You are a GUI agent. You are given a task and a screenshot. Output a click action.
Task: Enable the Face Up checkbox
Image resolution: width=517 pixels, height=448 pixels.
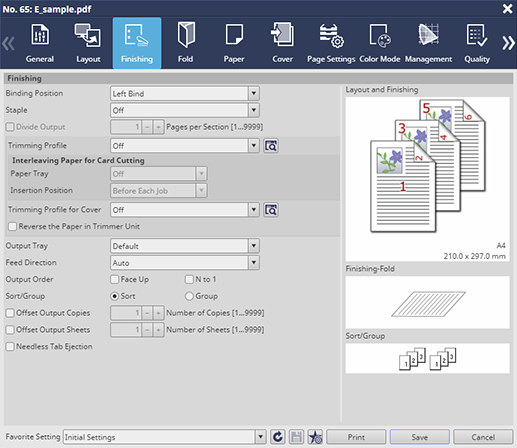[115, 279]
